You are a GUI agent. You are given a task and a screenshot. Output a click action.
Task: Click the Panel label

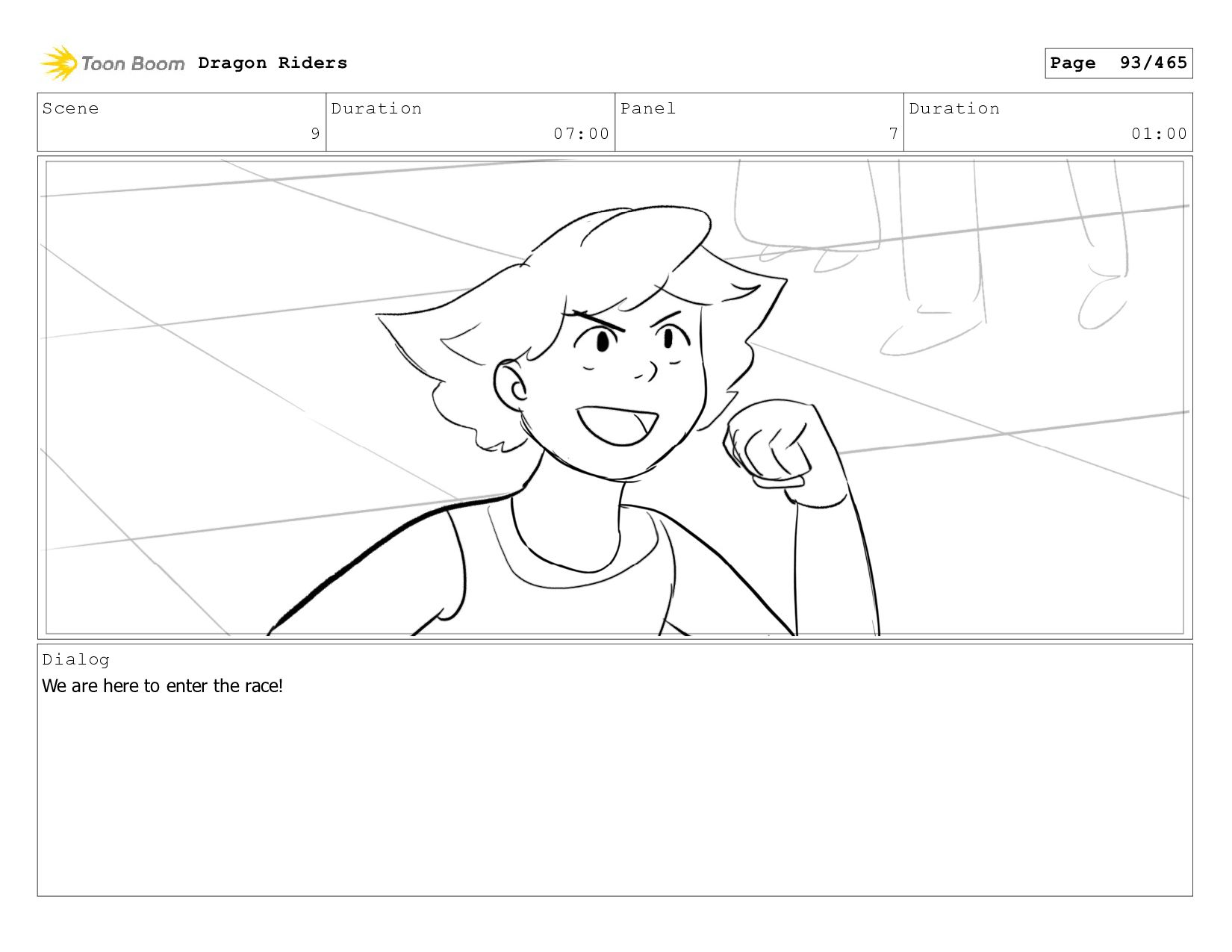[x=648, y=108]
